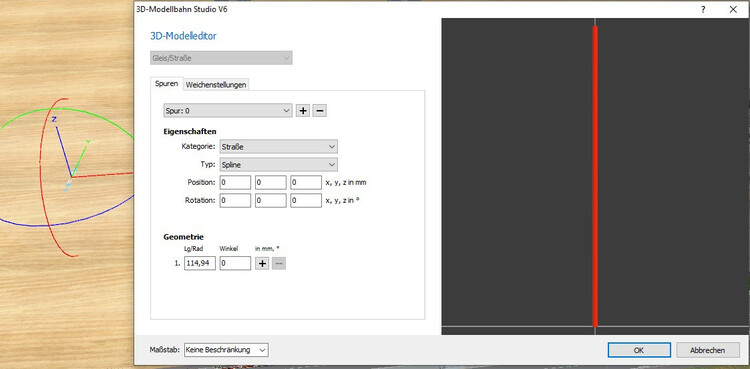
Task: Click the red track line in the preview
Action: pos(595,176)
